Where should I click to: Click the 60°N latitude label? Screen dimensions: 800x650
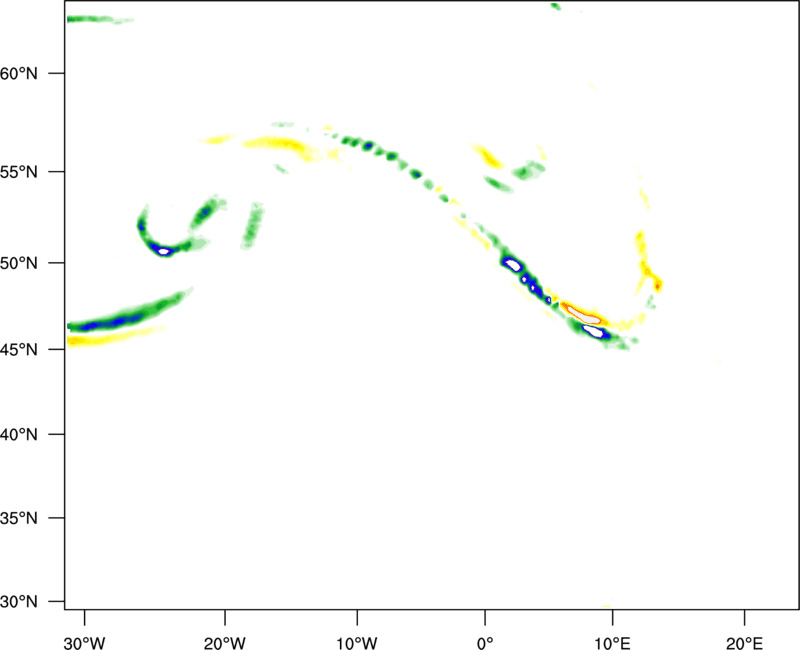[x=19, y=73]
